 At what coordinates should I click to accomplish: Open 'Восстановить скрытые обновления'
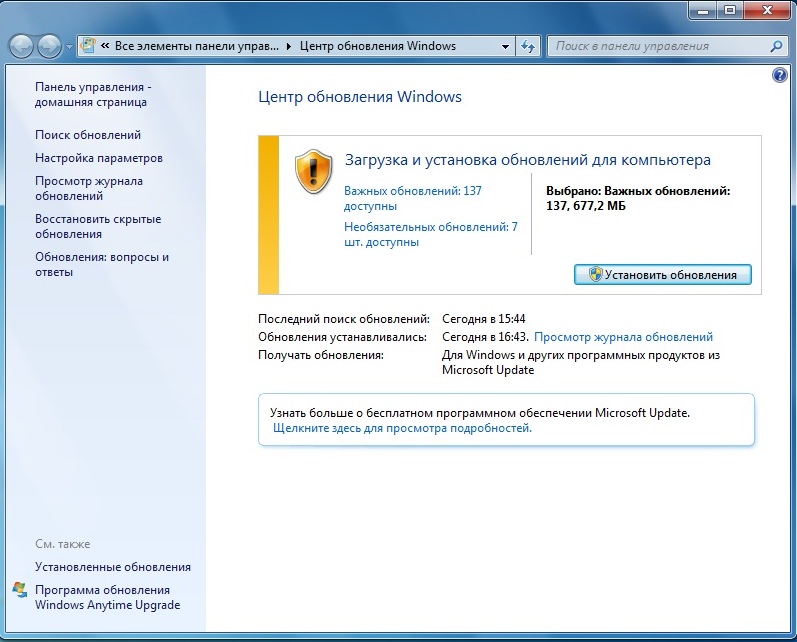[x=98, y=227]
